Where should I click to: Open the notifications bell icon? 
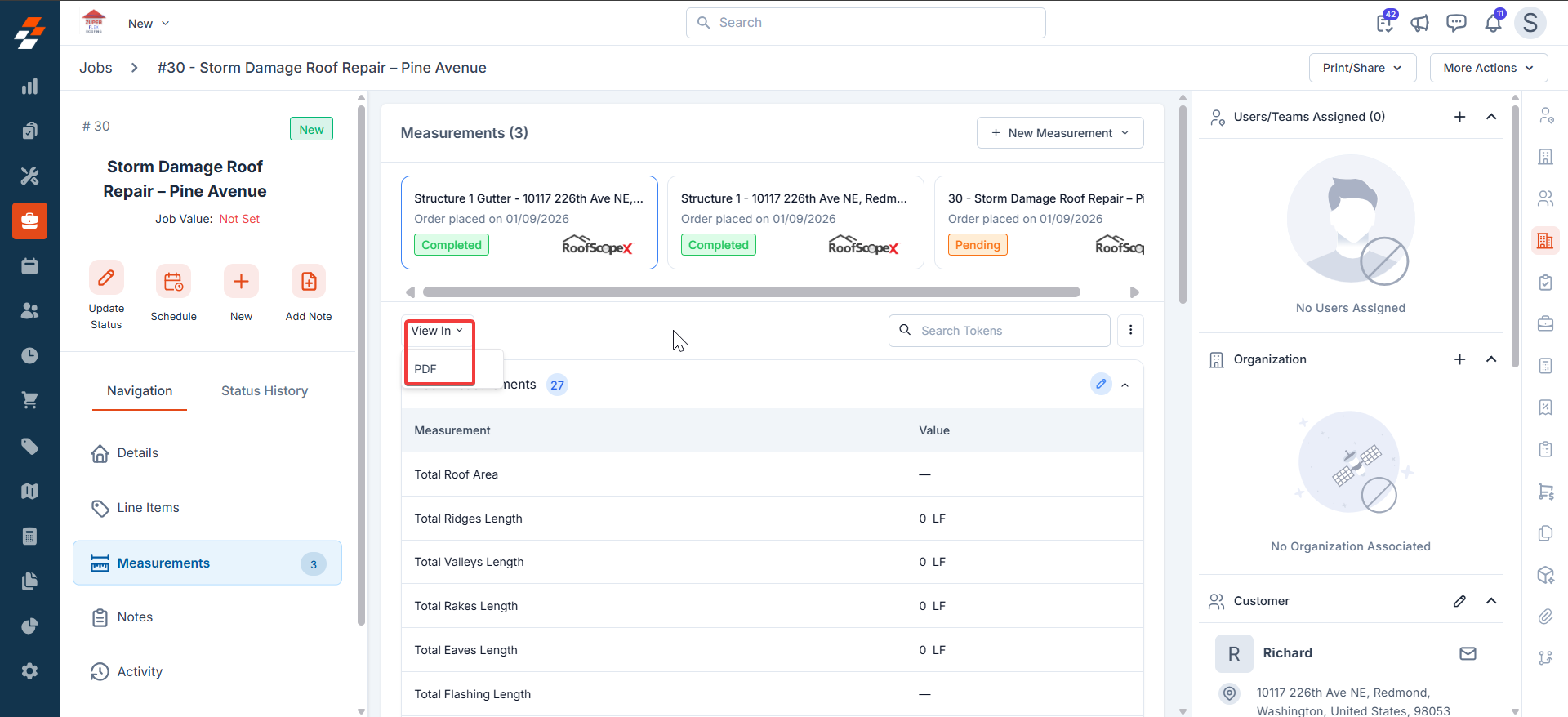1493,22
